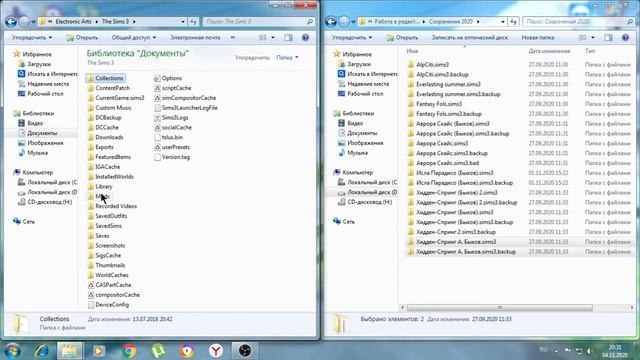Viewport: 640px width, 360px height.
Task: Click Открыть in the right window toolbar
Action: (x=402, y=38)
